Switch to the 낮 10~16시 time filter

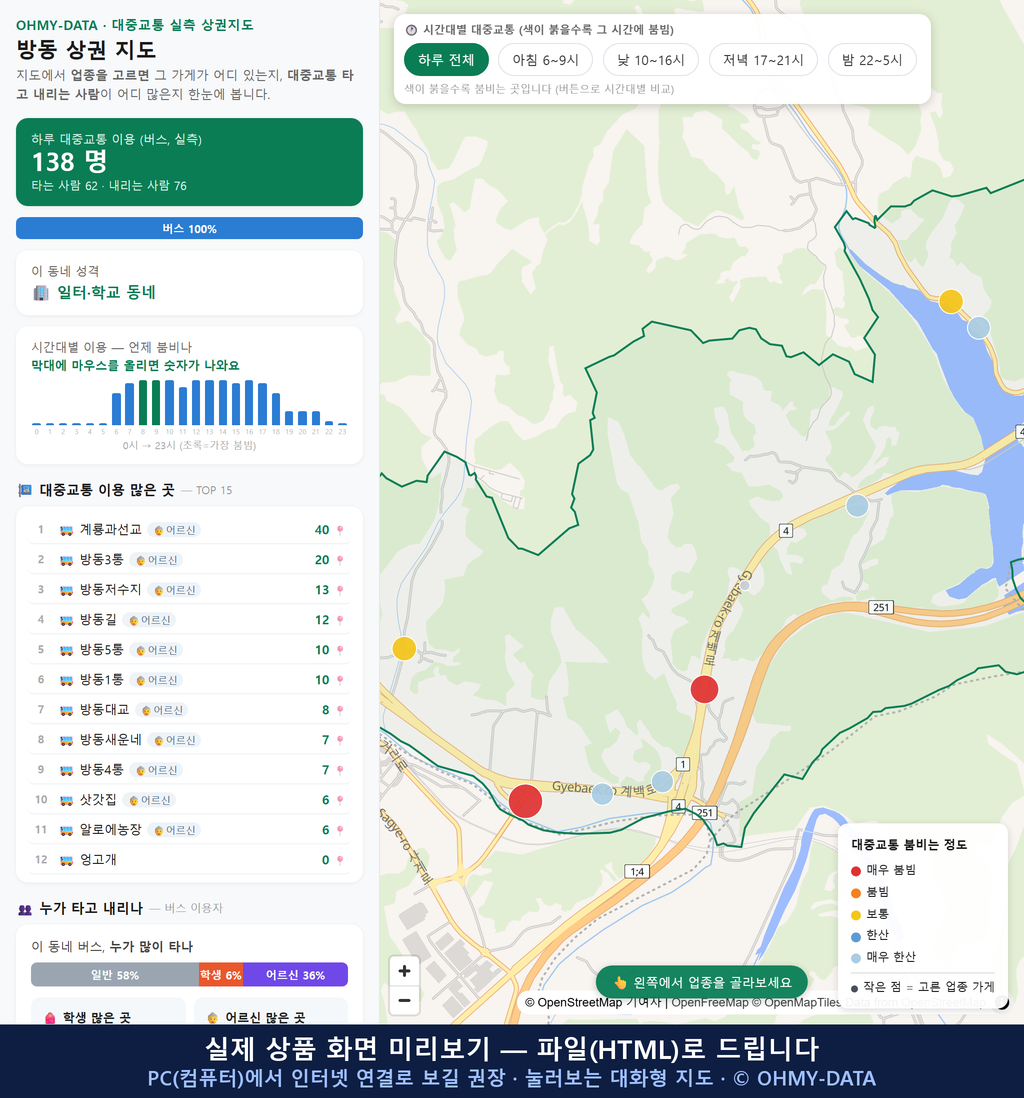pyautogui.click(x=651, y=60)
